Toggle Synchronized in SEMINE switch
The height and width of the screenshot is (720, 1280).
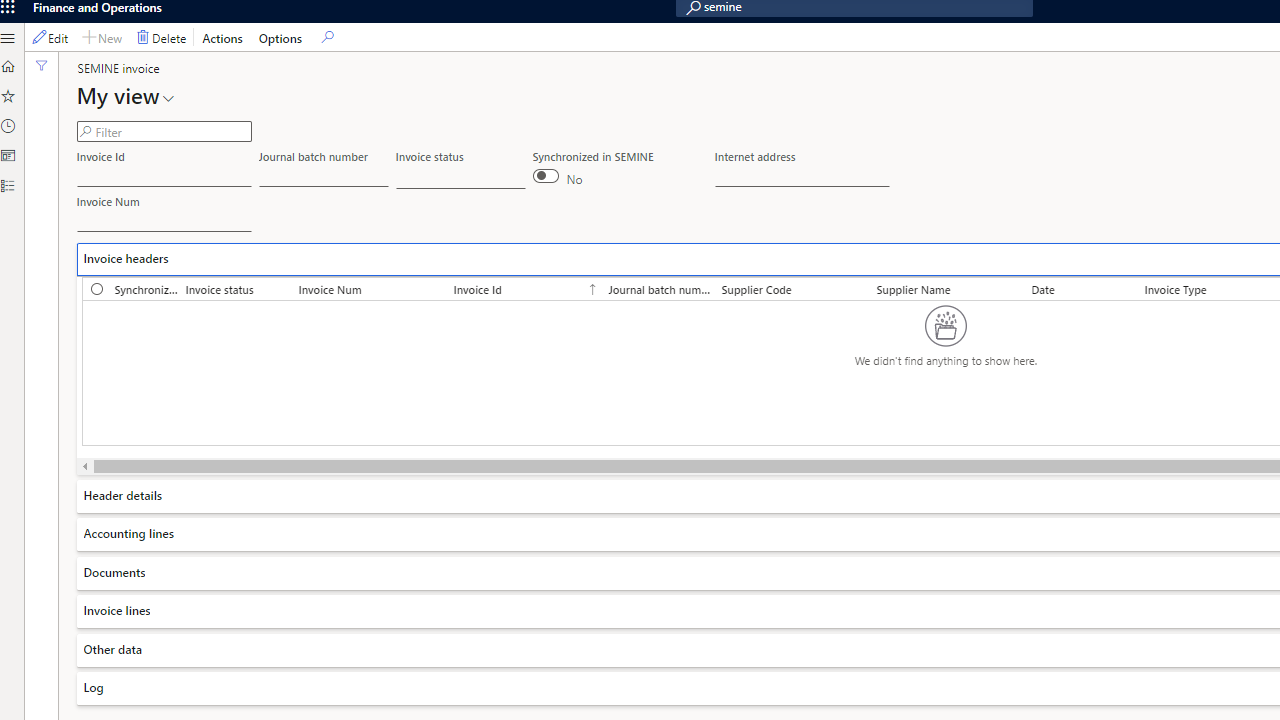pyautogui.click(x=546, y=177)
